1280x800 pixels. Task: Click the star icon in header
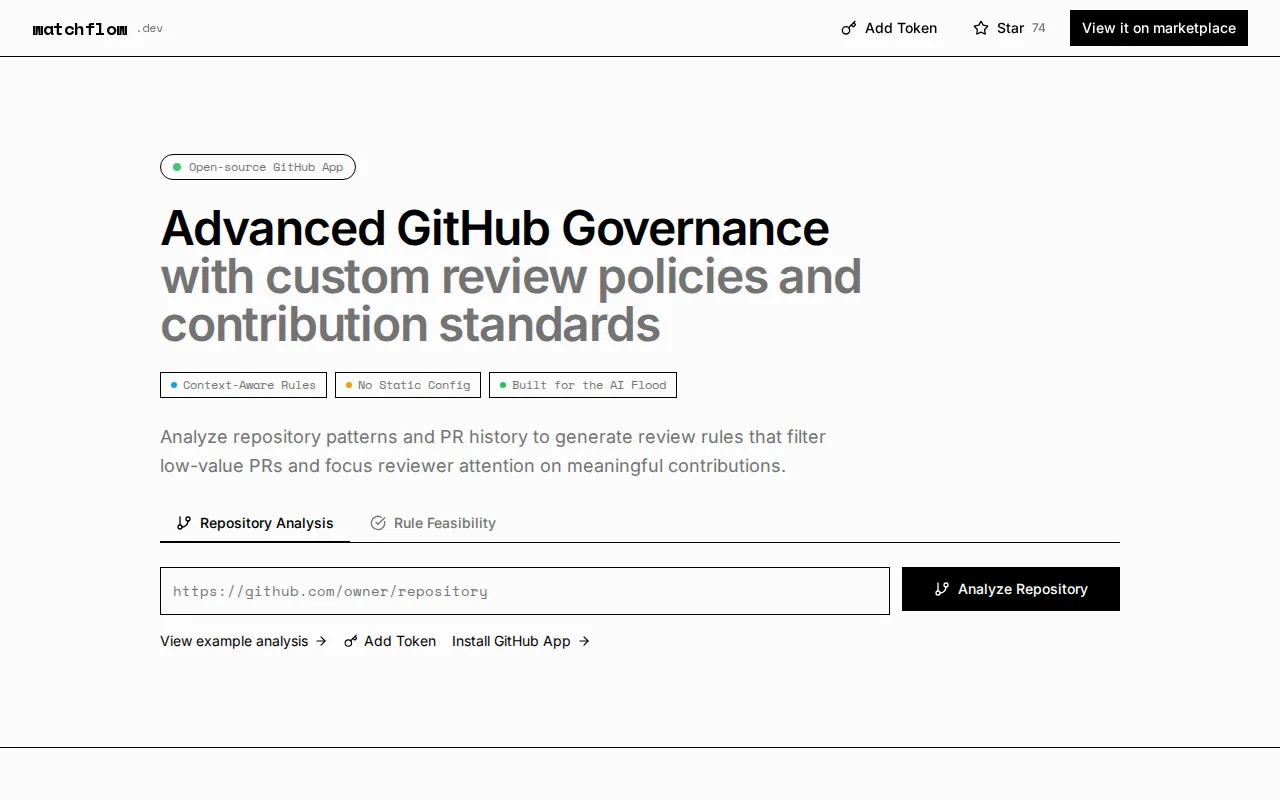click(x=981, y=28)
